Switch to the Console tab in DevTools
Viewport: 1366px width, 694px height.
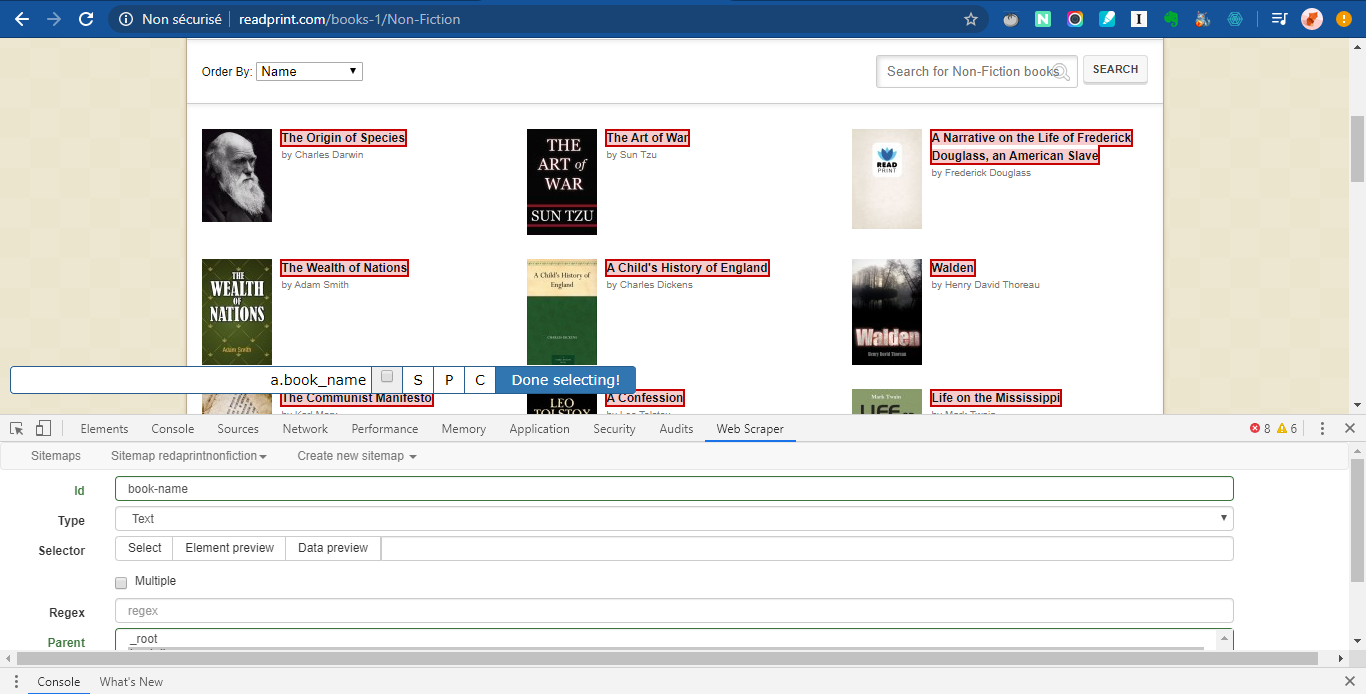(x=173, y=429)
